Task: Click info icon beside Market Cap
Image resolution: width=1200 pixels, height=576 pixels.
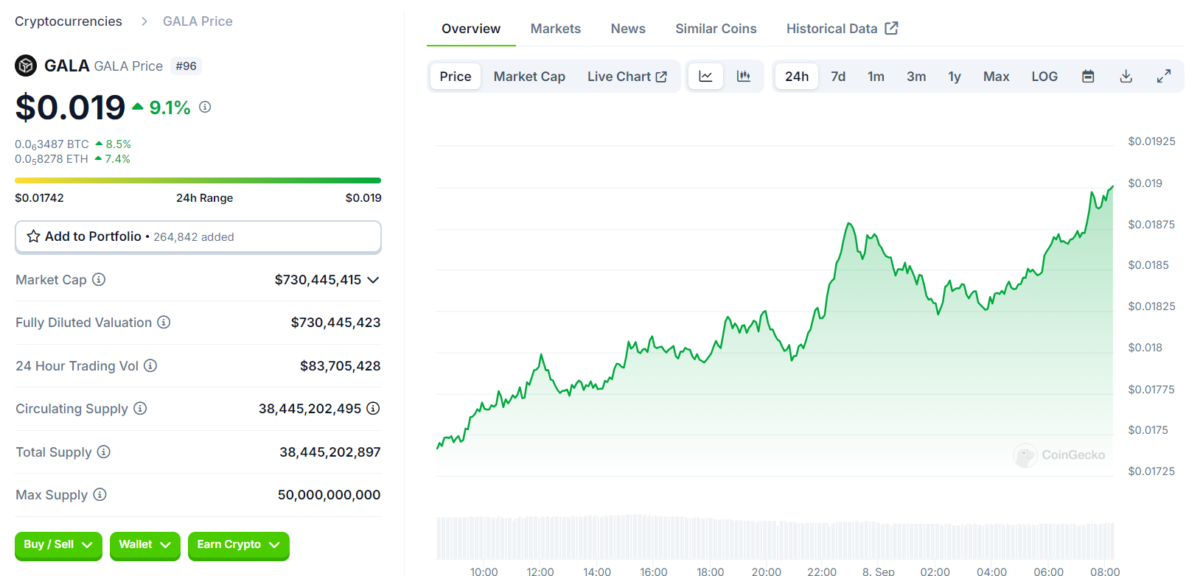Action: (x=99, y=280)
